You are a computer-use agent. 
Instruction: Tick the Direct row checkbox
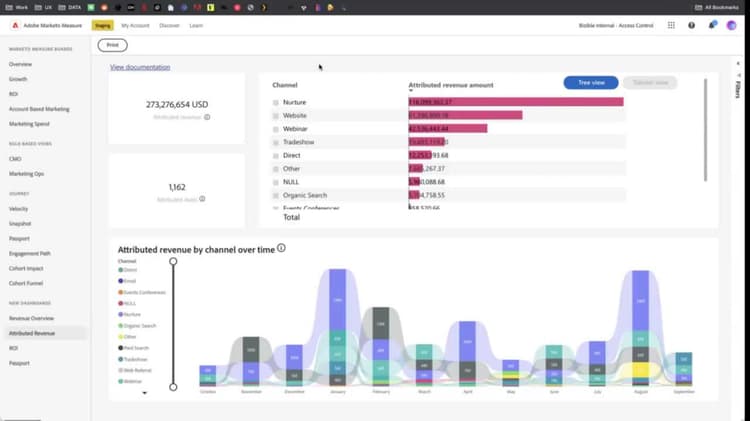(x=276, y=155)
